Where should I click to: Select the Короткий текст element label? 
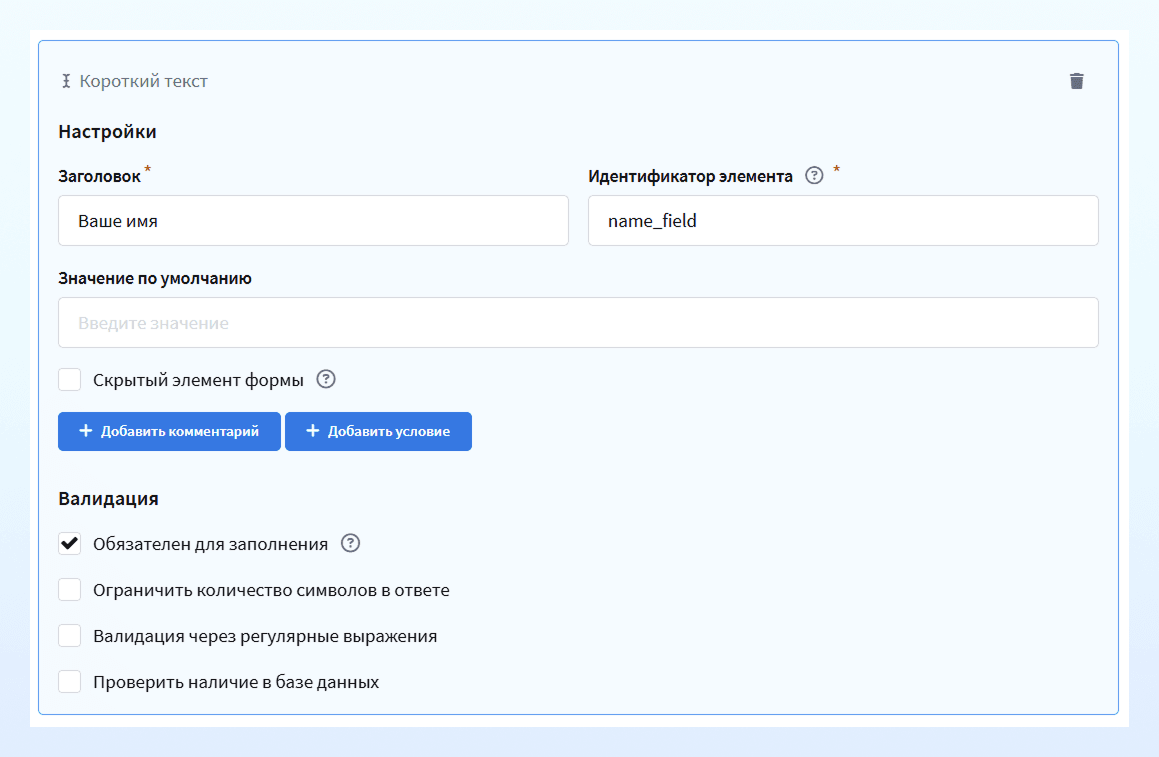pyautogui.click(x=143, y=81)
